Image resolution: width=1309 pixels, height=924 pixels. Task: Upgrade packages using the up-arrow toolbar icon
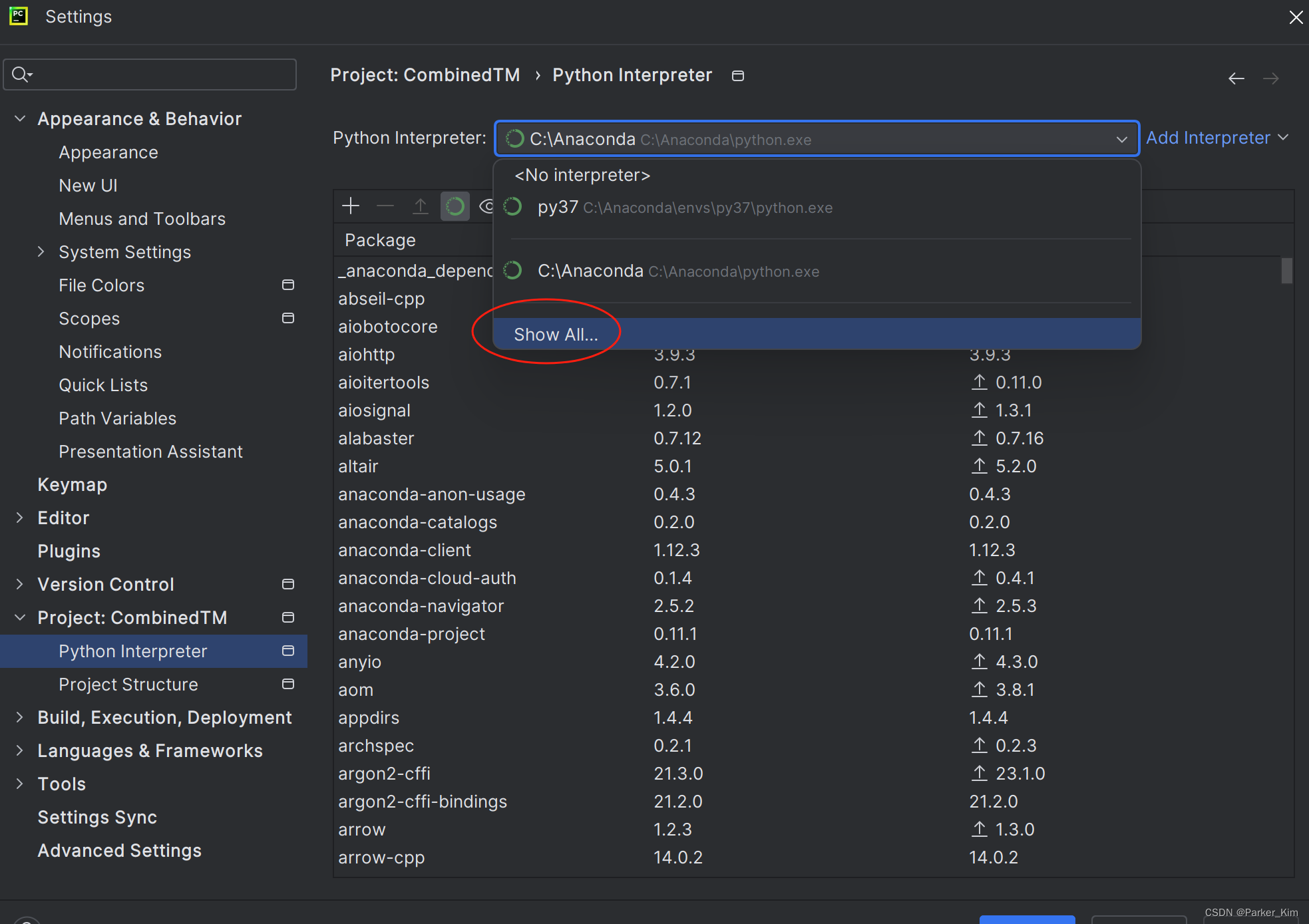[x=421, y=206]
